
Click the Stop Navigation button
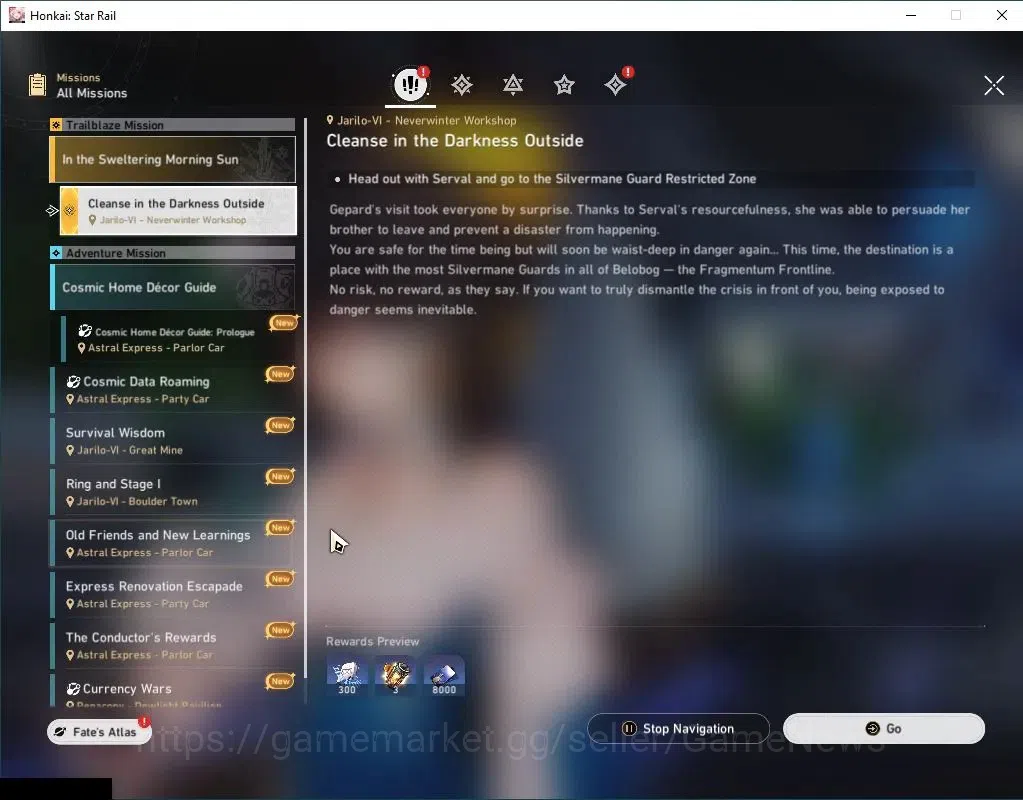tap(679, 728)
